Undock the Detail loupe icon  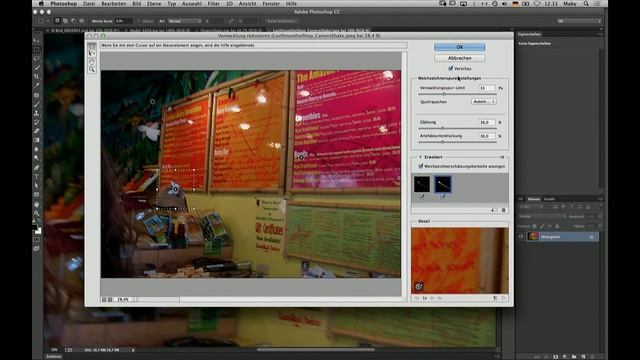[495, 298]
